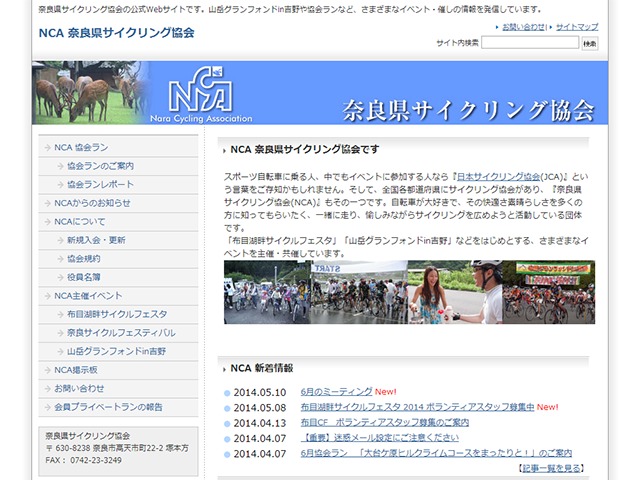Open 布目CF ボランティアスタッフ募集のご案内 link
The width and height of the screenshot is (640, 480).
click(x=384, y=423)
